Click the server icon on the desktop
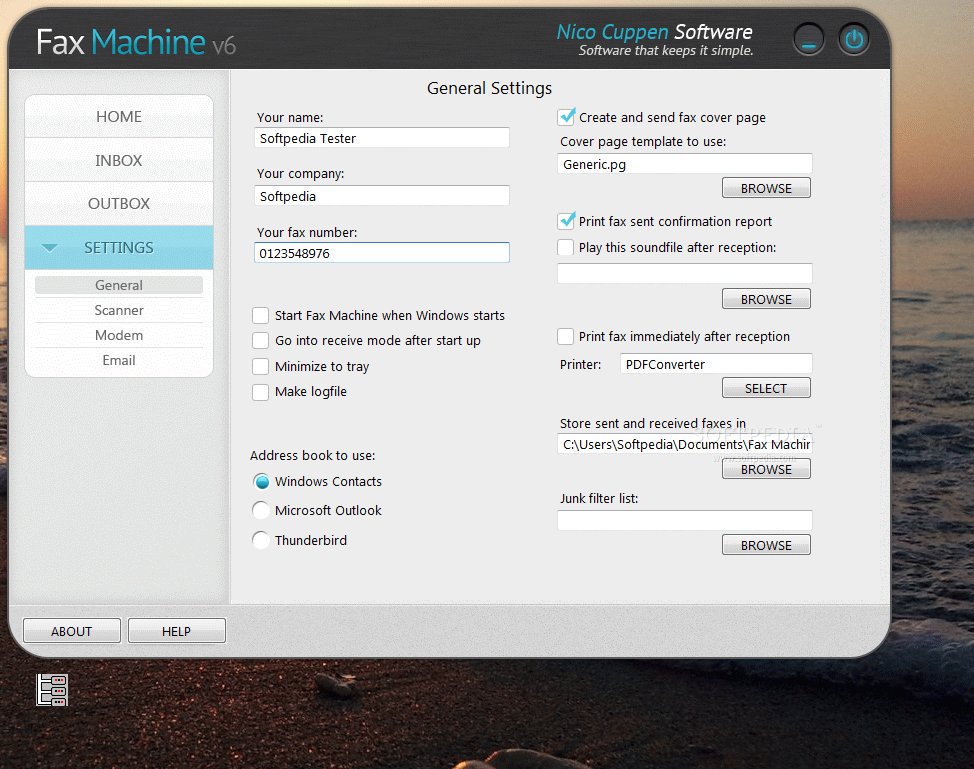Screen dimensions: 974x769 (52, 689)
